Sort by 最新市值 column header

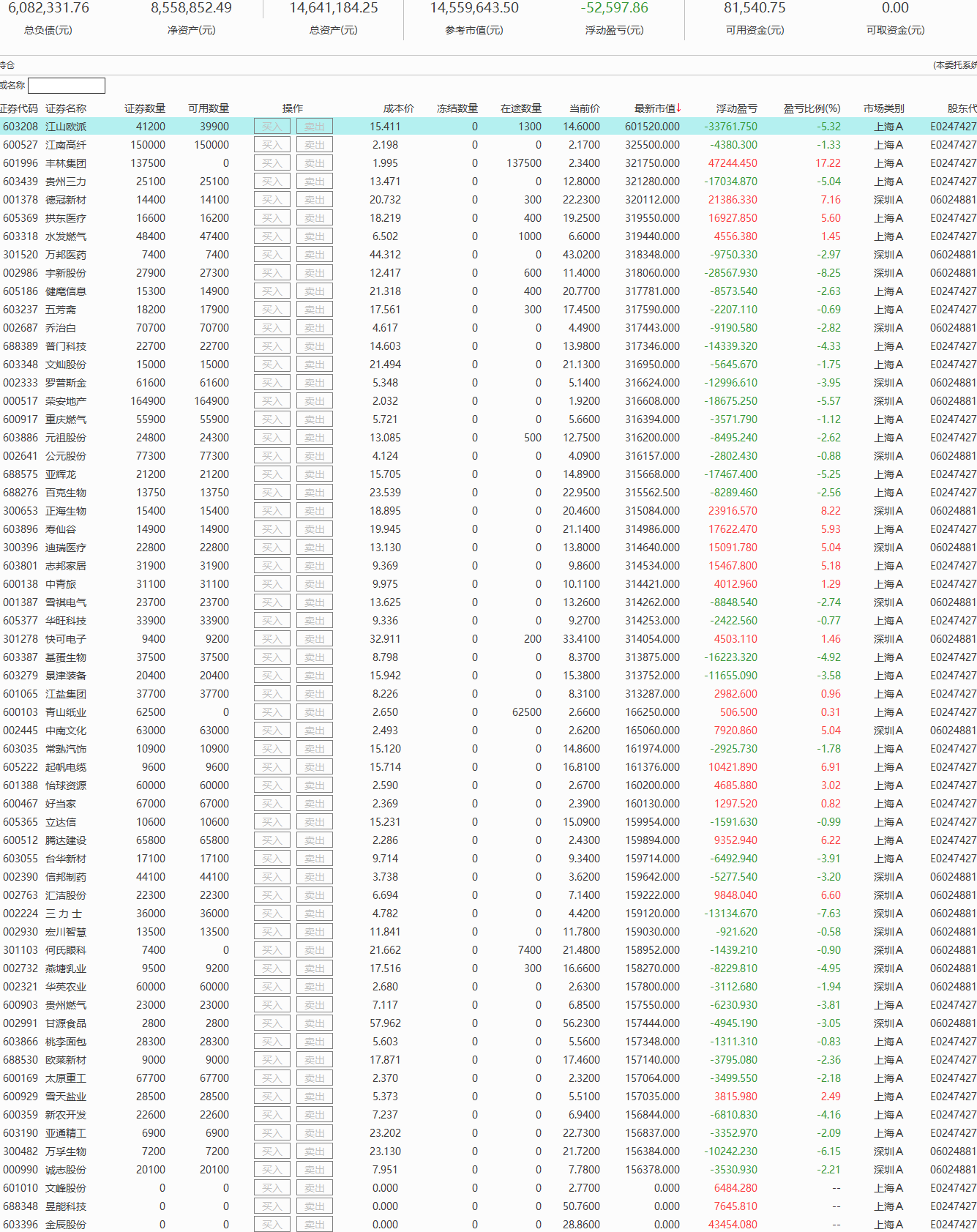656,108
